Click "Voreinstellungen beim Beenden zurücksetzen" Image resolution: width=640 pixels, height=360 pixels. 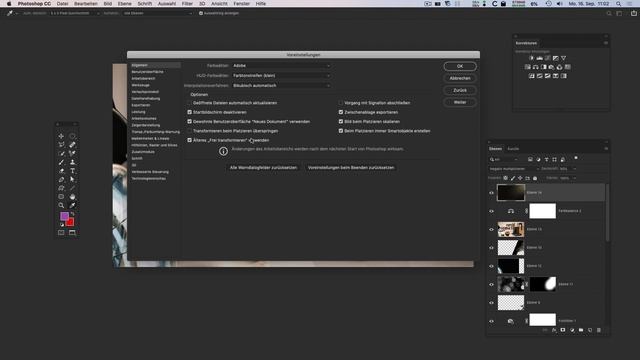[351, 167]
